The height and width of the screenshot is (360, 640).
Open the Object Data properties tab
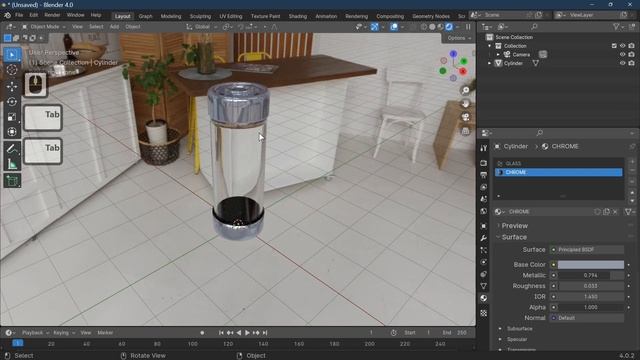click(x=484, y=286)
